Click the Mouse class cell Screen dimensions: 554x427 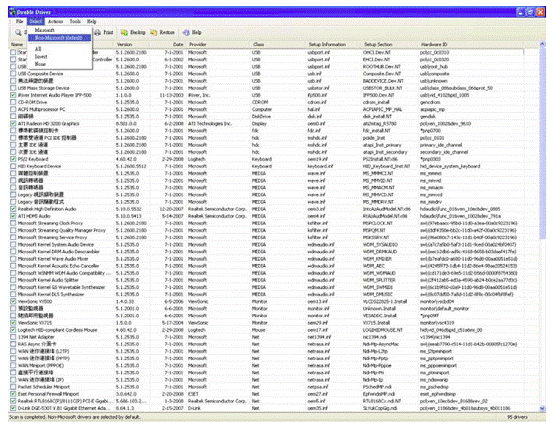tap(258, 330)
